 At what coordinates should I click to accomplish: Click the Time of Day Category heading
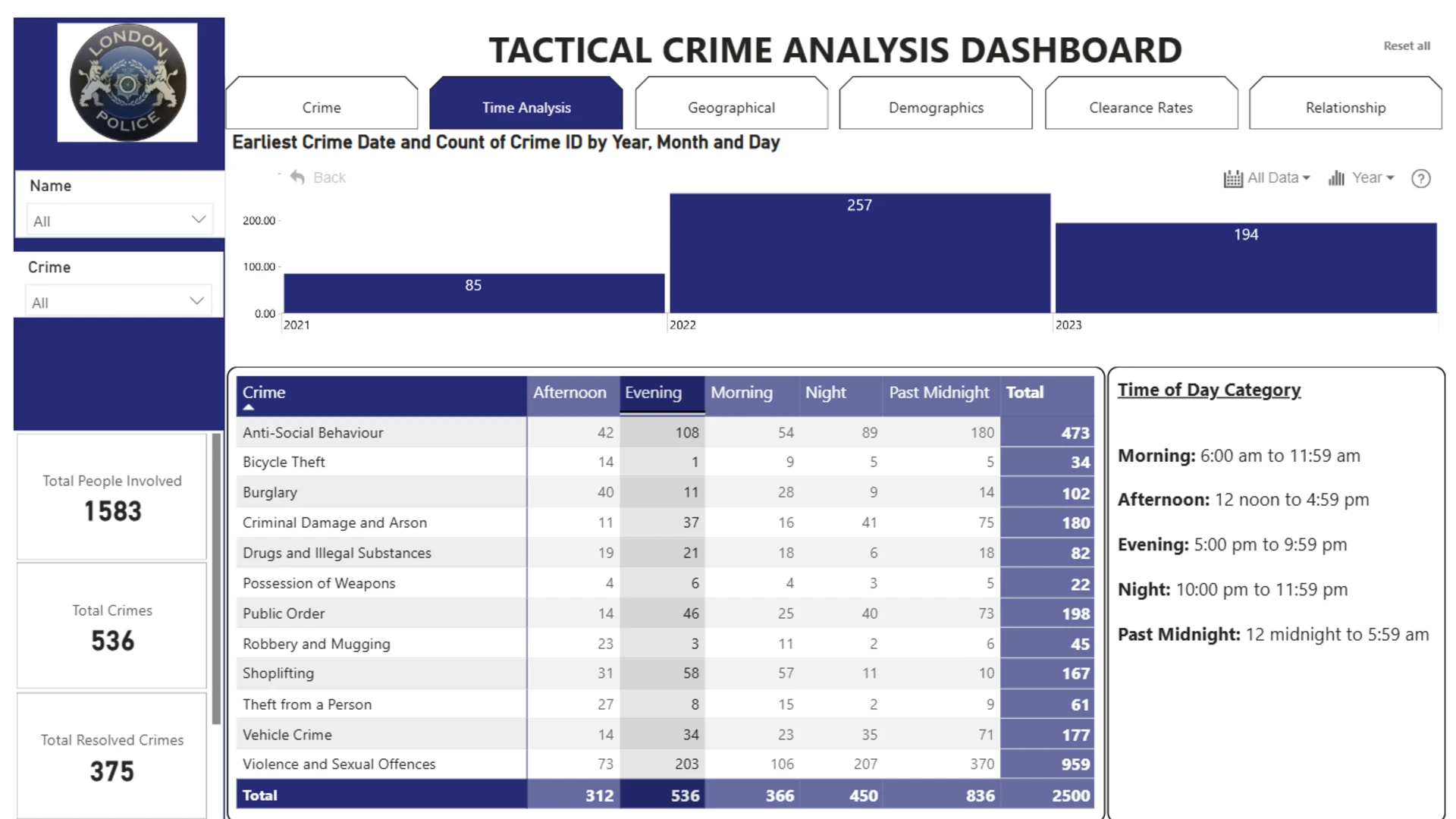coord(1209,390)
